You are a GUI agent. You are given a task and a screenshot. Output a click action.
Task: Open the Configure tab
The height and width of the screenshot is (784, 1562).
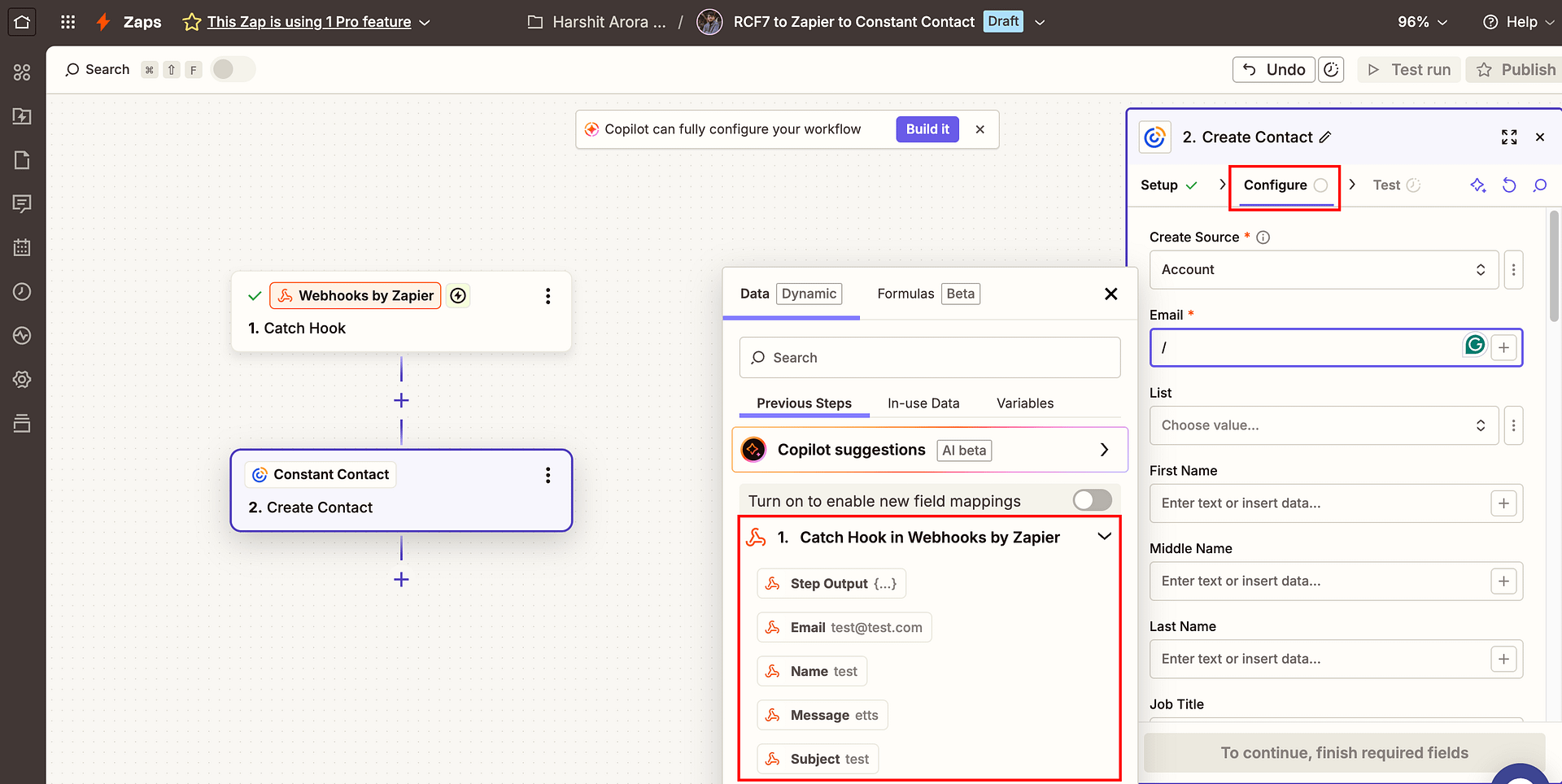(1284, 185)
